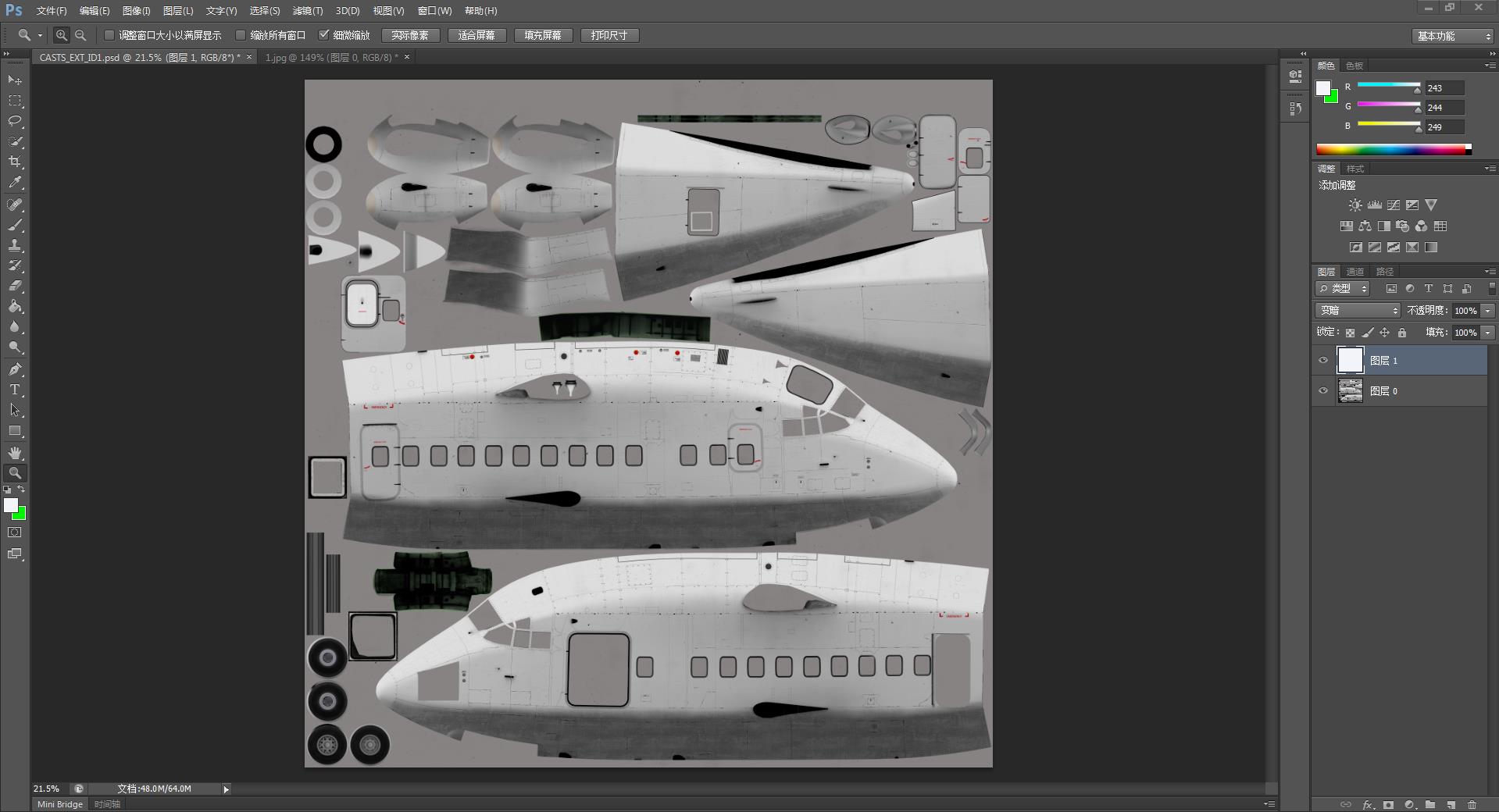Open the 文件(F) menu

point(52,11)
